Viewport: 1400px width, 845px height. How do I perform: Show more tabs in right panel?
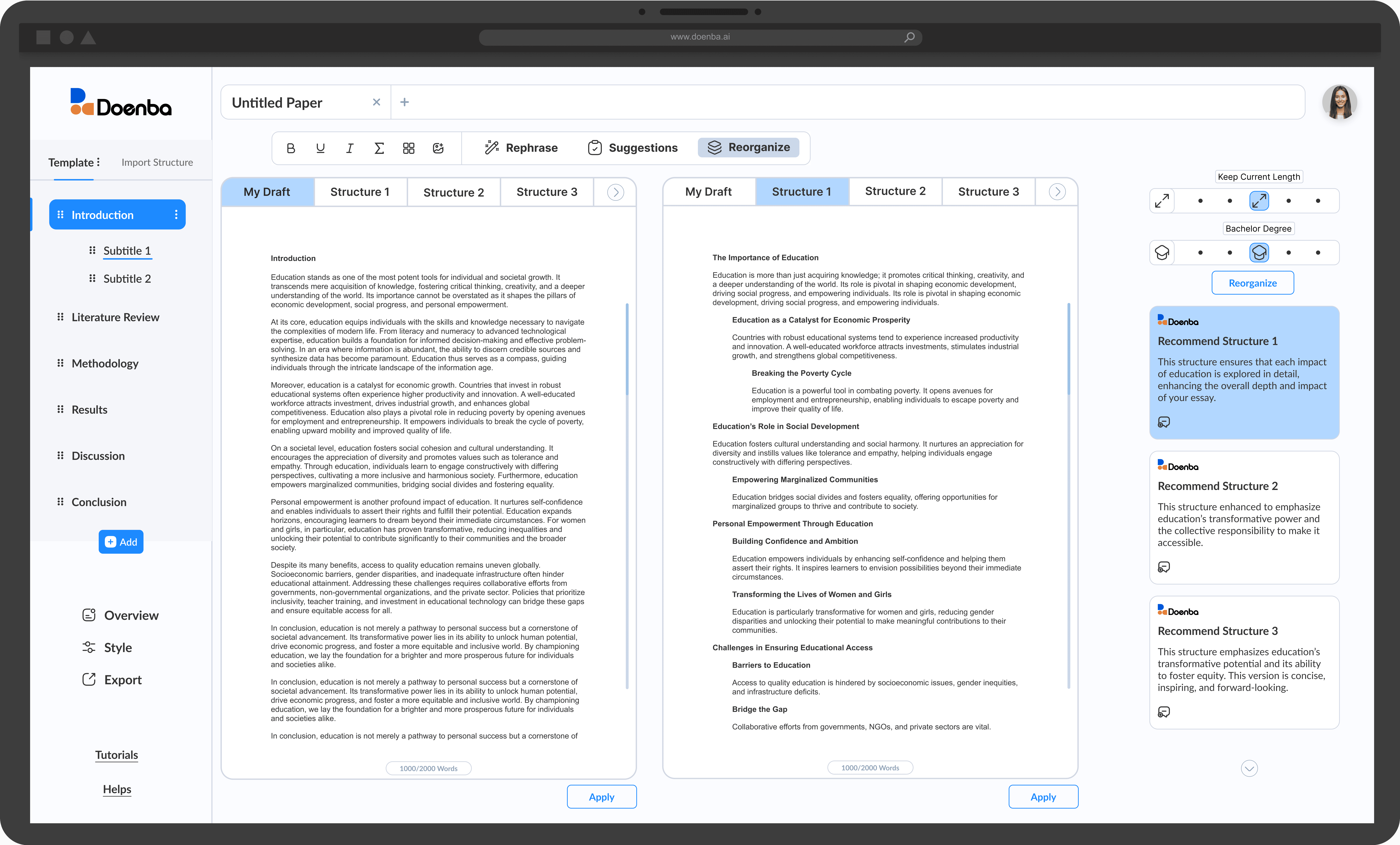pos(1057,192)
